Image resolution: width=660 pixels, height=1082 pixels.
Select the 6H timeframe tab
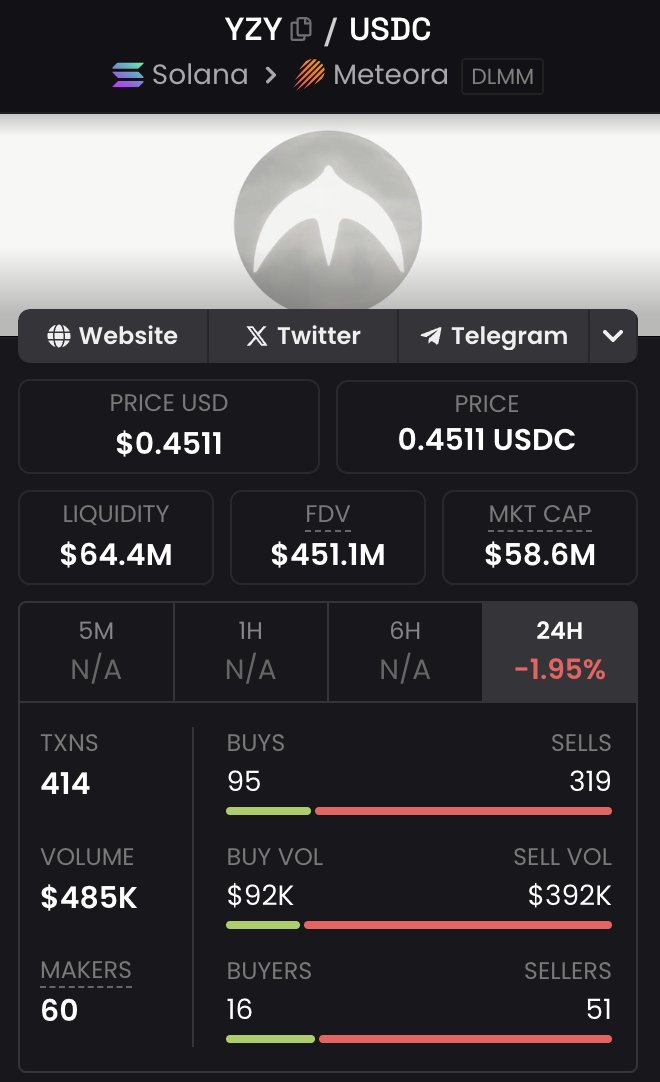[405, 651]
